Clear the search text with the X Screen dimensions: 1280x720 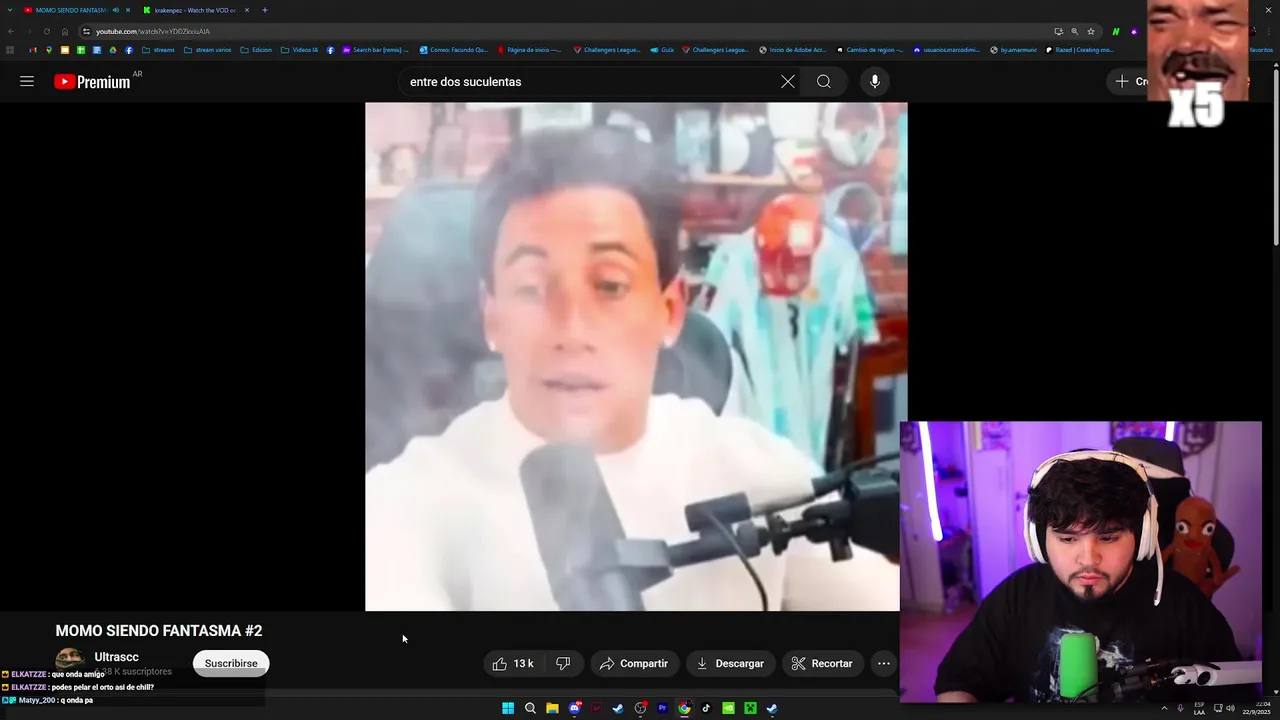pos(788,81)
